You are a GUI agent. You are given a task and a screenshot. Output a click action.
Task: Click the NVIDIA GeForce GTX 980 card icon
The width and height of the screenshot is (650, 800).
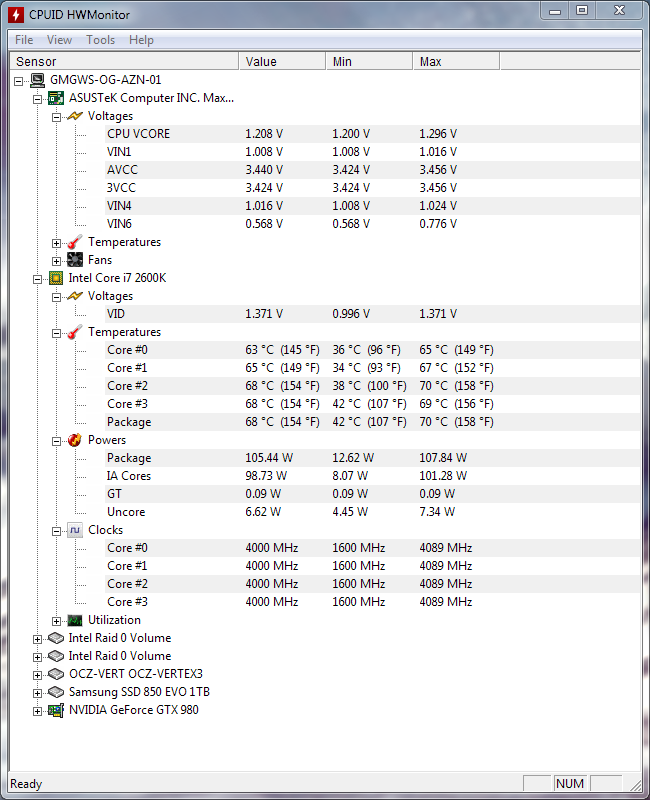56,710
